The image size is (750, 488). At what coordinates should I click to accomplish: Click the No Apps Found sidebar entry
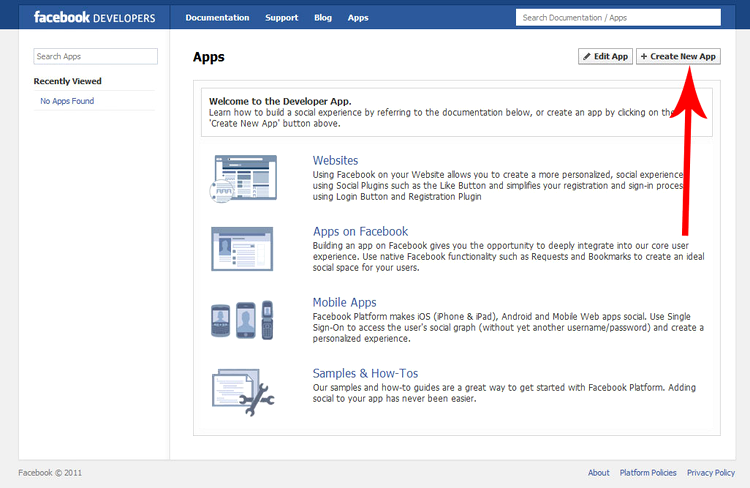coord(67,101)
